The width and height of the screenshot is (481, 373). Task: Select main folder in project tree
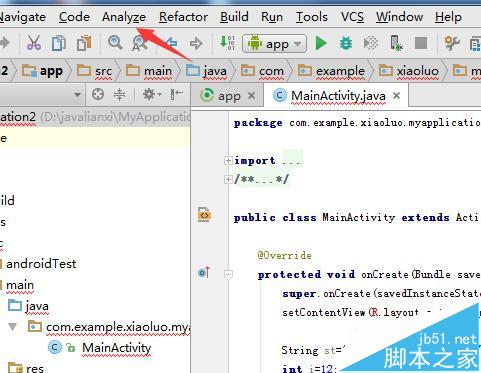pos(20,285)
